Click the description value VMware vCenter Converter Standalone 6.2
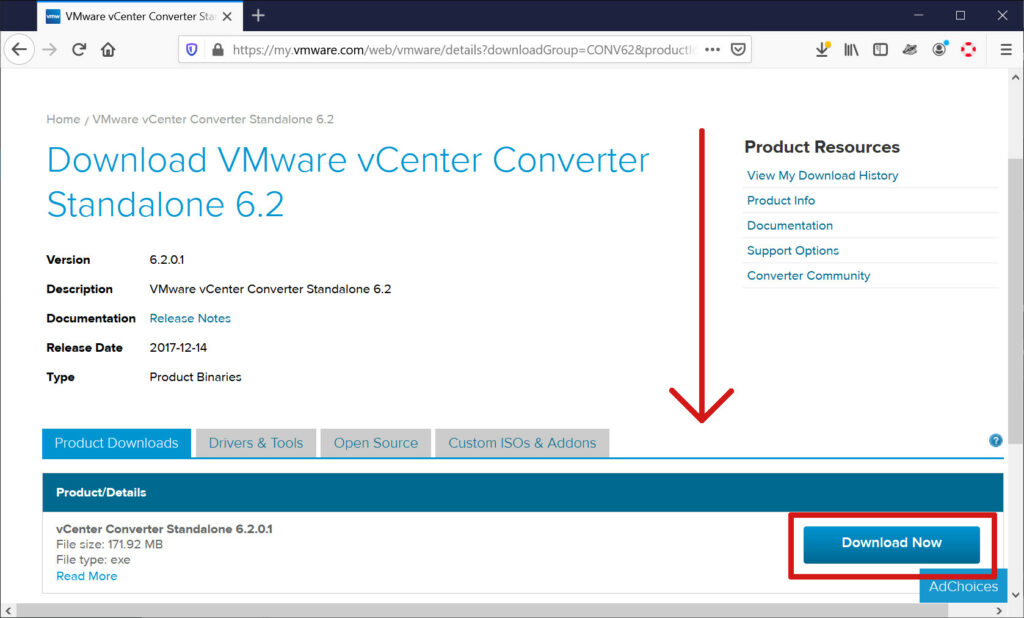1024x618 pixels. pos(270,289)
